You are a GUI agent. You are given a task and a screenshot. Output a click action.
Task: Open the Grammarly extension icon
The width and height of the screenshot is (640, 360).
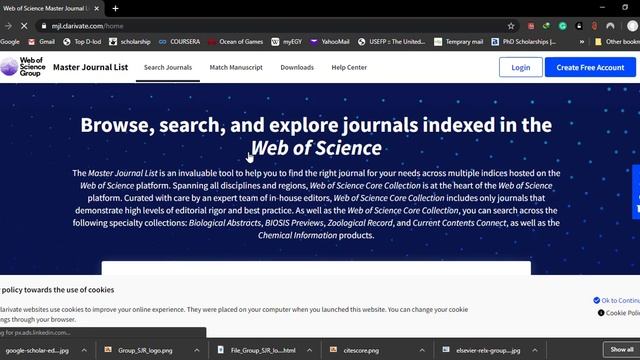tap(562, 26)
